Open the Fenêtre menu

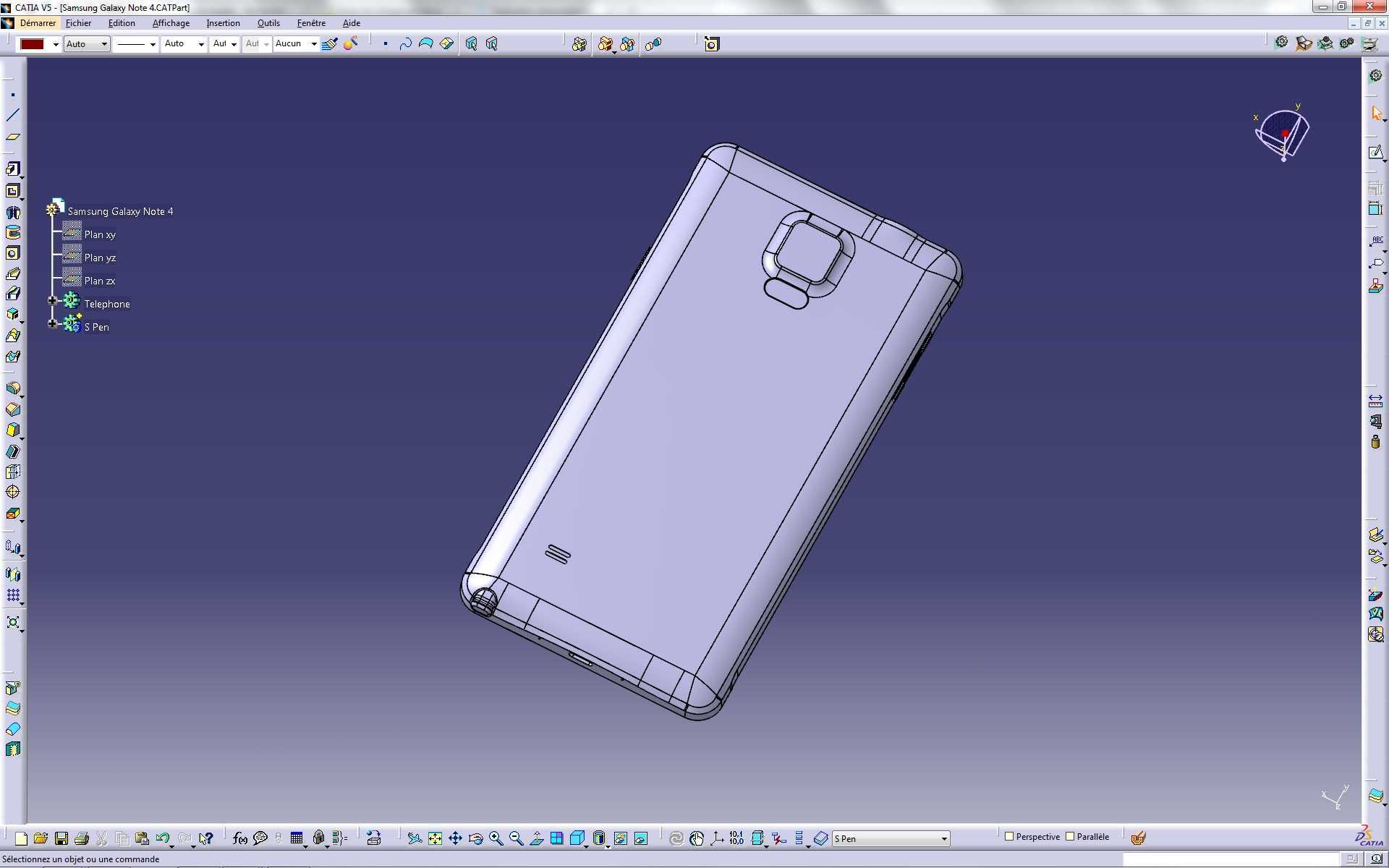coord(311,23)
